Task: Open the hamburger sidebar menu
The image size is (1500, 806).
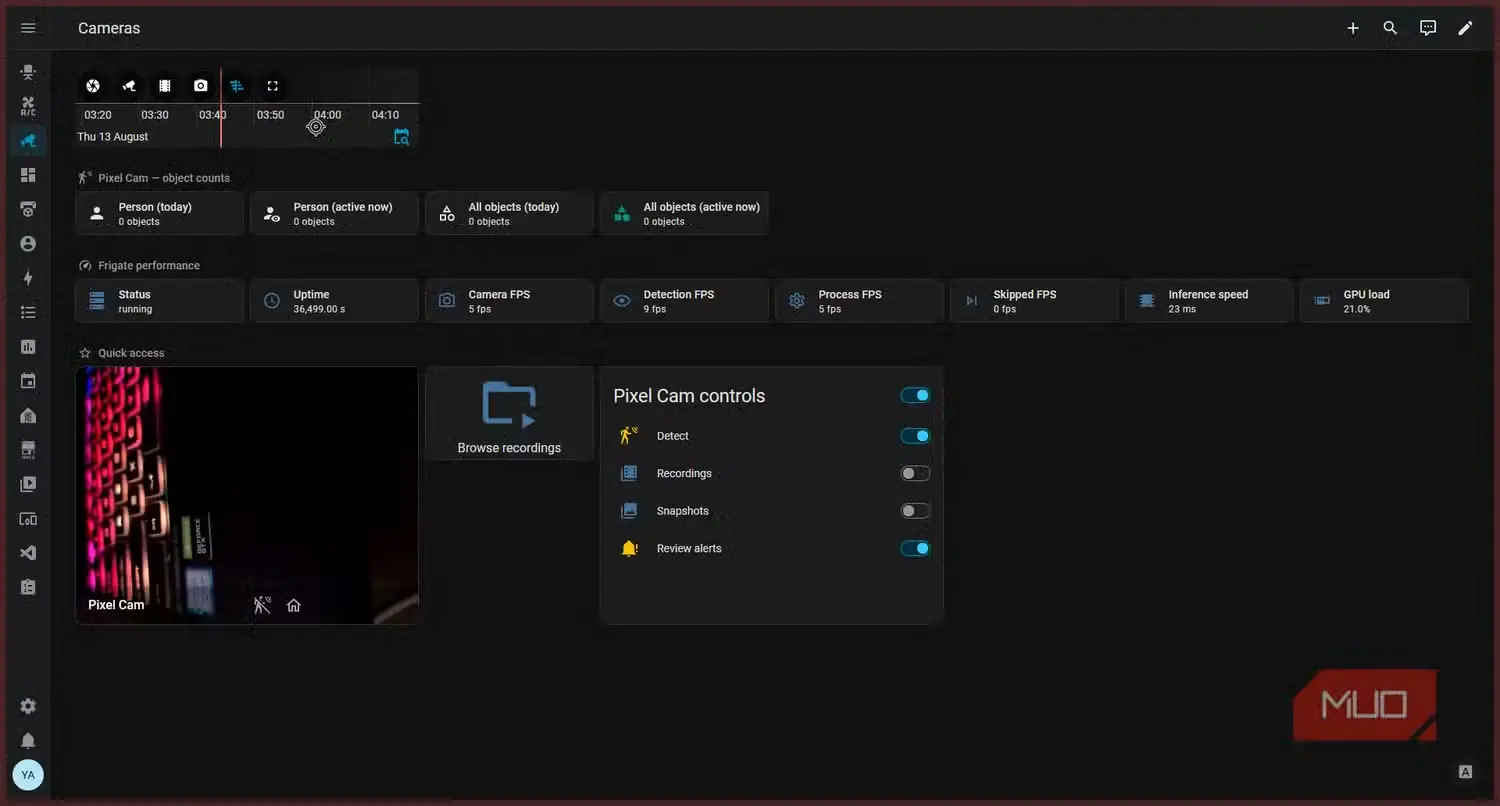Action: [x=28, y=28]
